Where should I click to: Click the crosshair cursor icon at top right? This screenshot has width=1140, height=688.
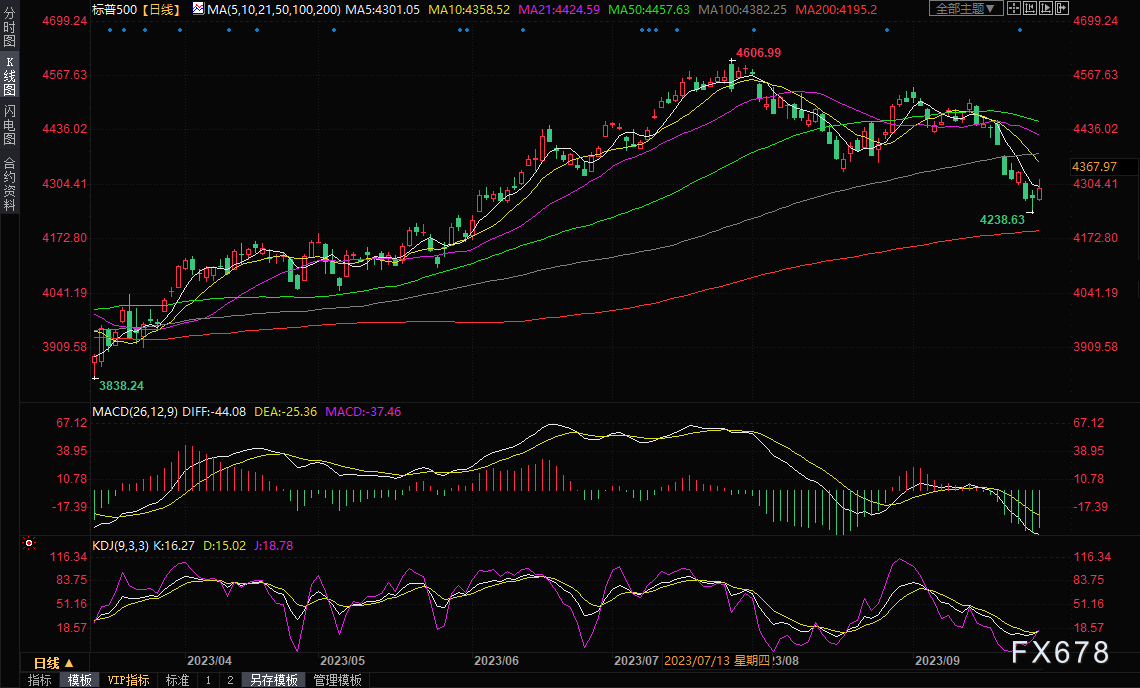(x=1014, y=8)
